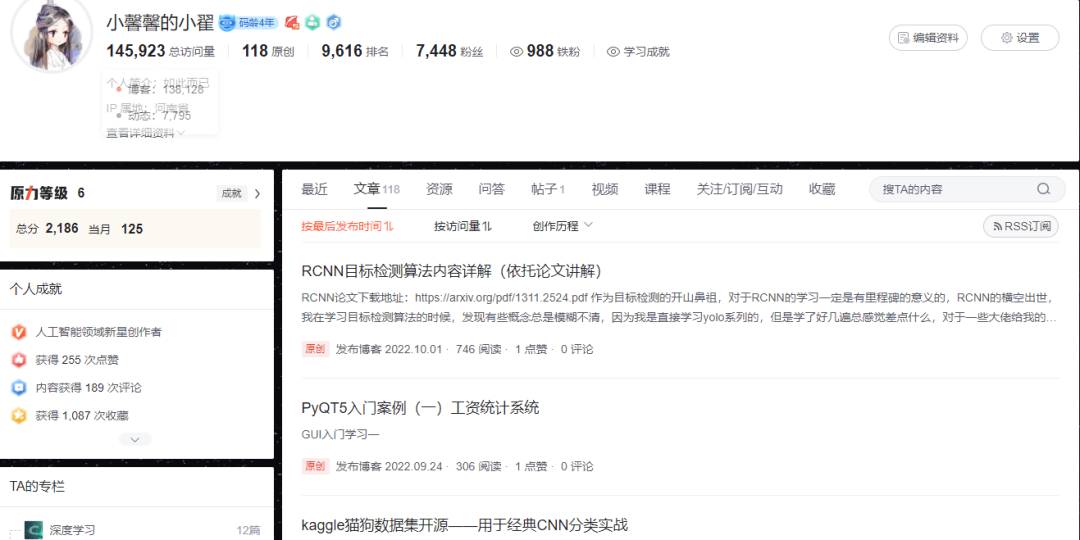Open the user avatar picture
Viewport: 1080px width, 540px height.
click(52, 32)
